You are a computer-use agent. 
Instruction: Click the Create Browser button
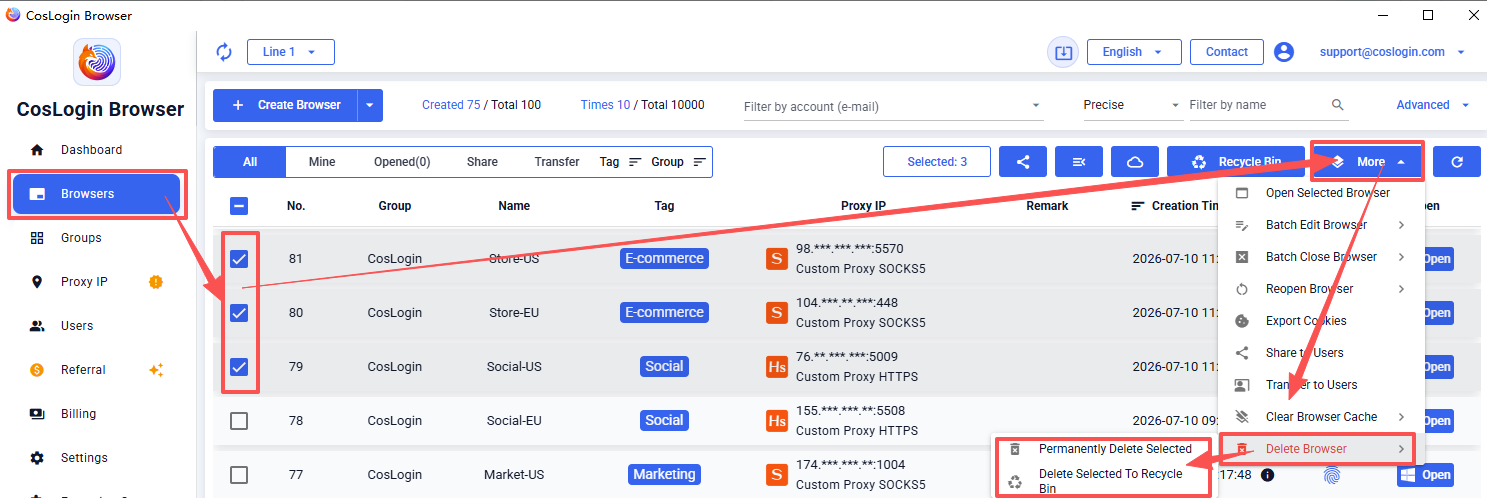pyautogui.click(x=285, y=105)
